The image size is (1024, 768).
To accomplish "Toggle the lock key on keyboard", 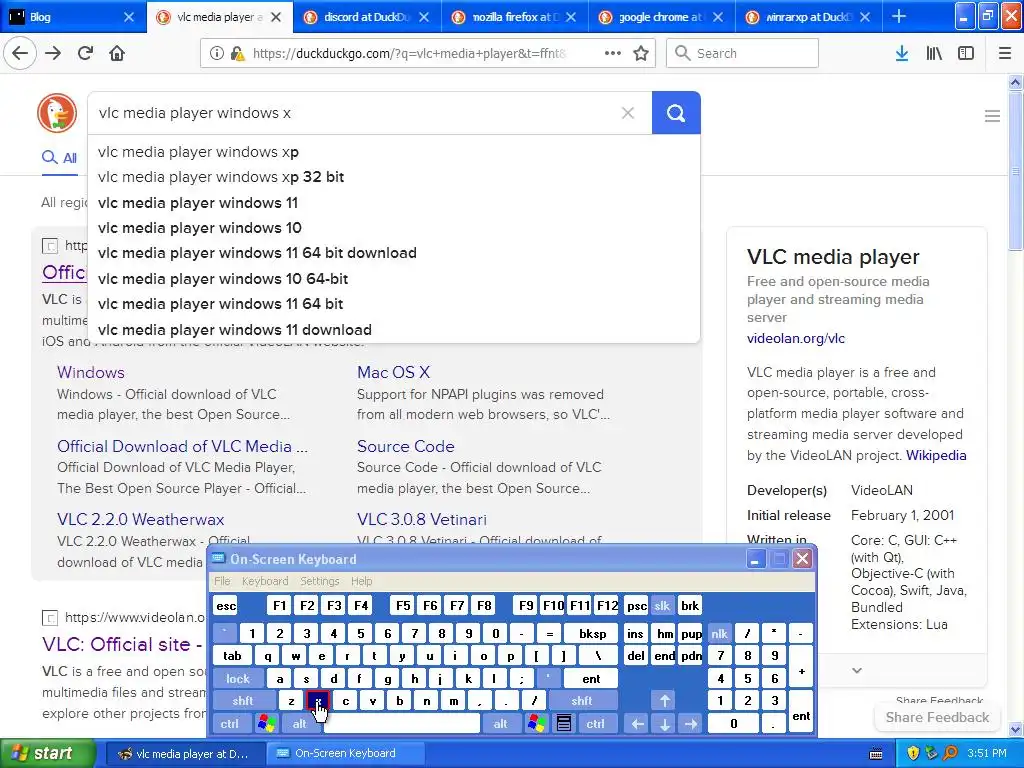I will pyautogui.click(x=238, y=679).
